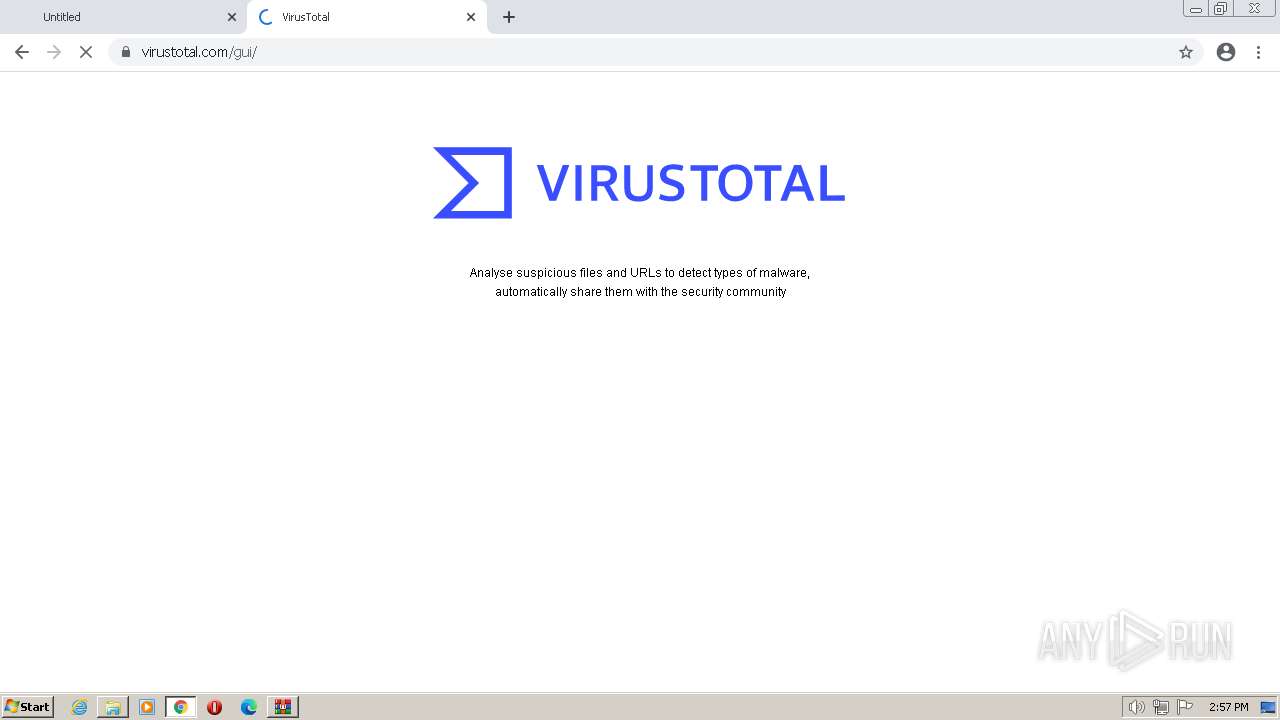Viewport: 1280px width, 720px height.
Task: Launch Internet Explorer from taskbar
Action: tap(79, 707)
